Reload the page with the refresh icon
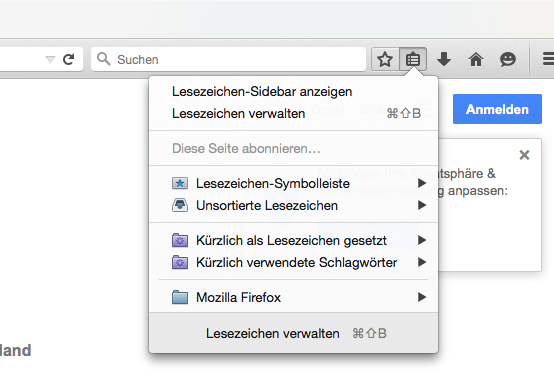This screenshot has width=554, height=383. click(x=68, y=59)
